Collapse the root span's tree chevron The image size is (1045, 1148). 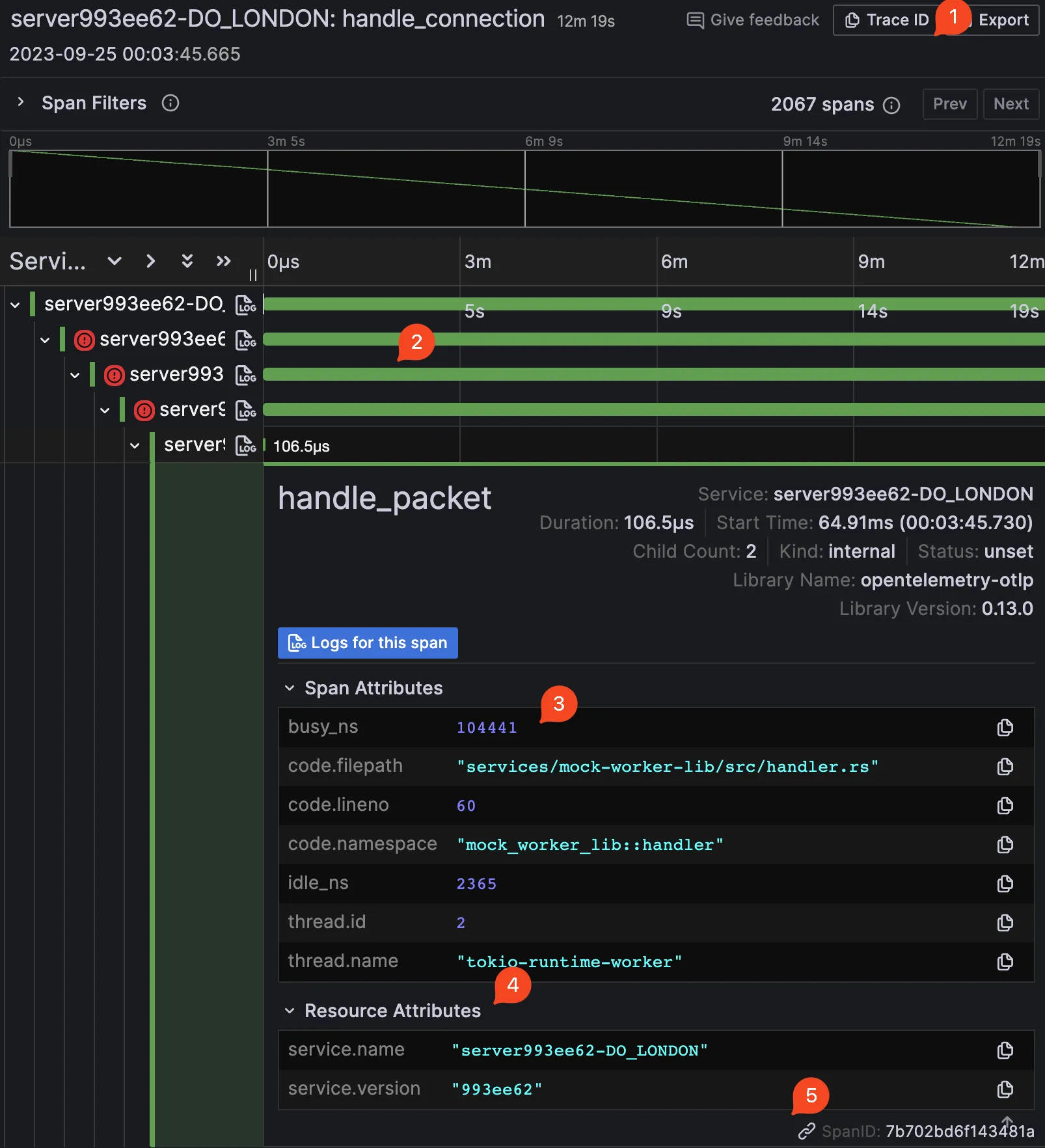coord(15,305)
